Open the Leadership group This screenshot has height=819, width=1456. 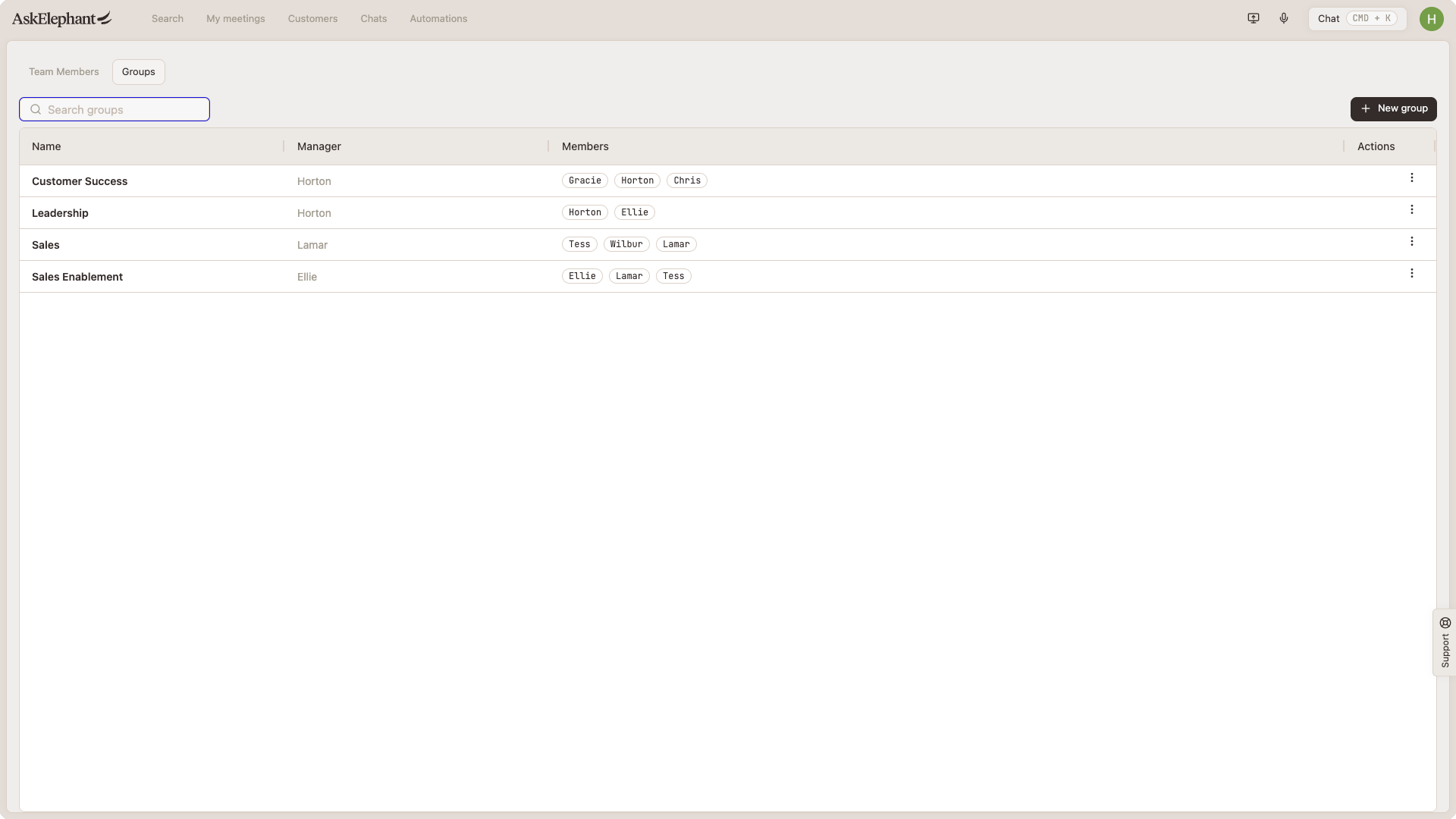60,213
